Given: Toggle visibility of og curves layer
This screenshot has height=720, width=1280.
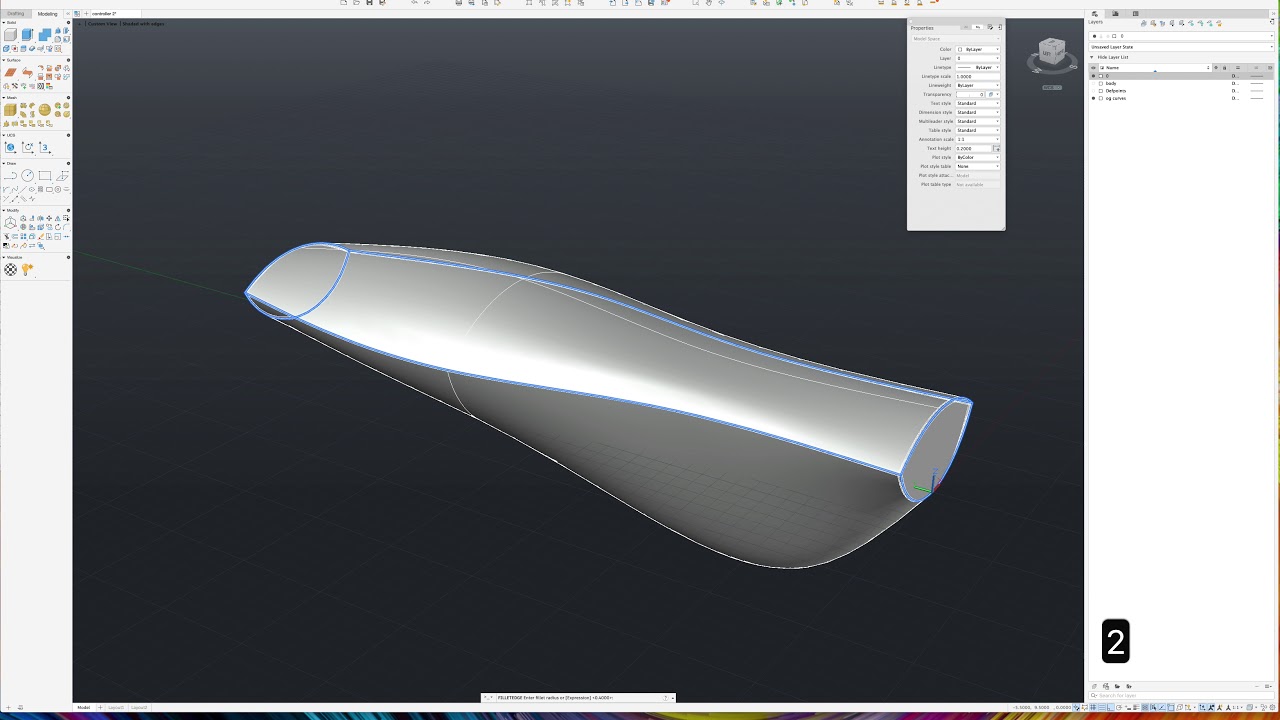Looking at the screenshot, I should 1093,98.
